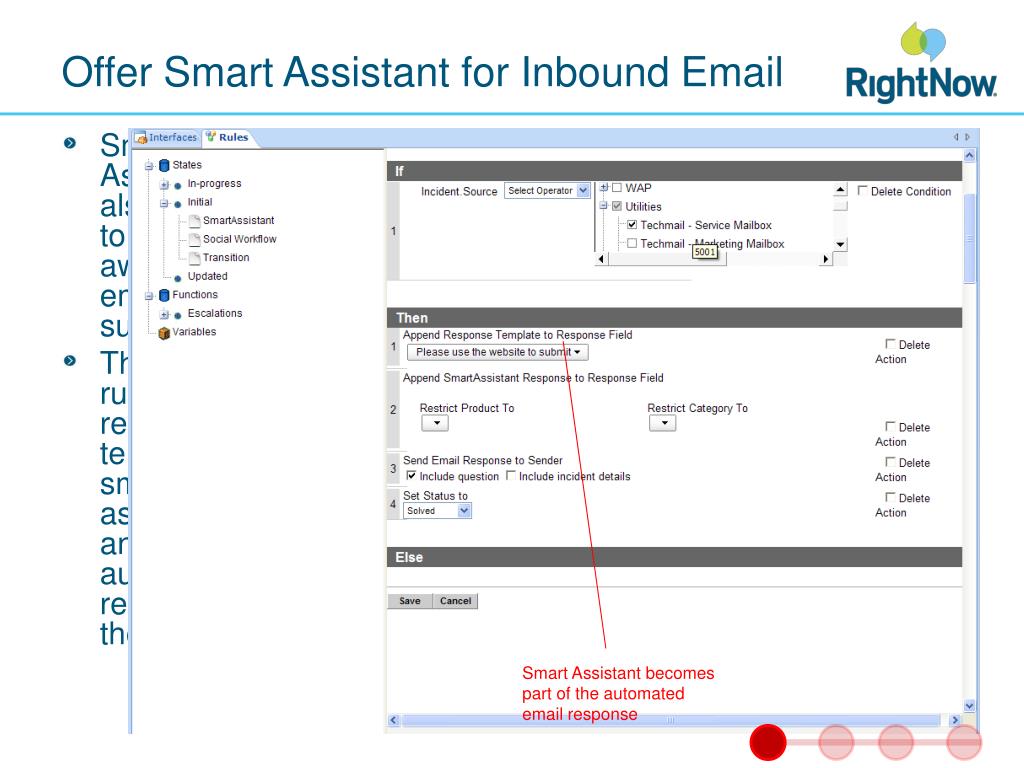
Task: Select the Updated state
Action: point(208,276)
